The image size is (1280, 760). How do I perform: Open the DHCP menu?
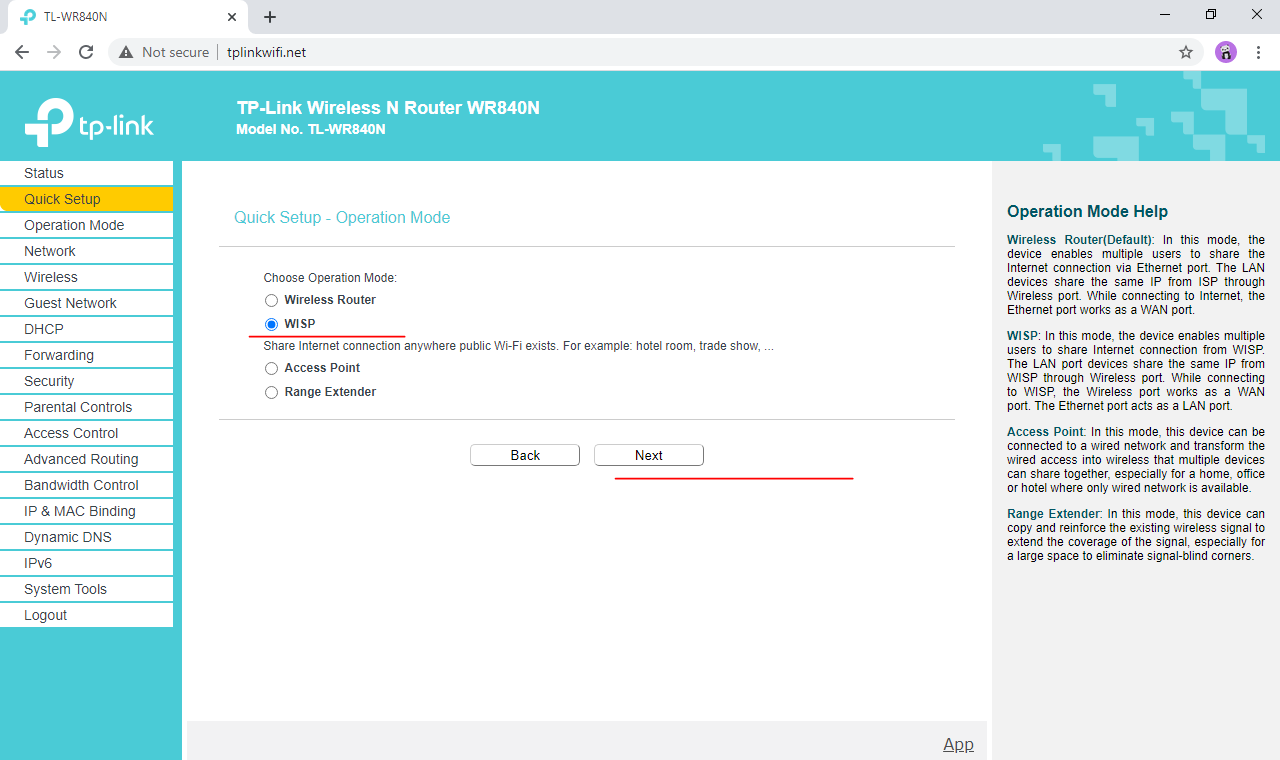pyautogui.click(x=86, y=329)
